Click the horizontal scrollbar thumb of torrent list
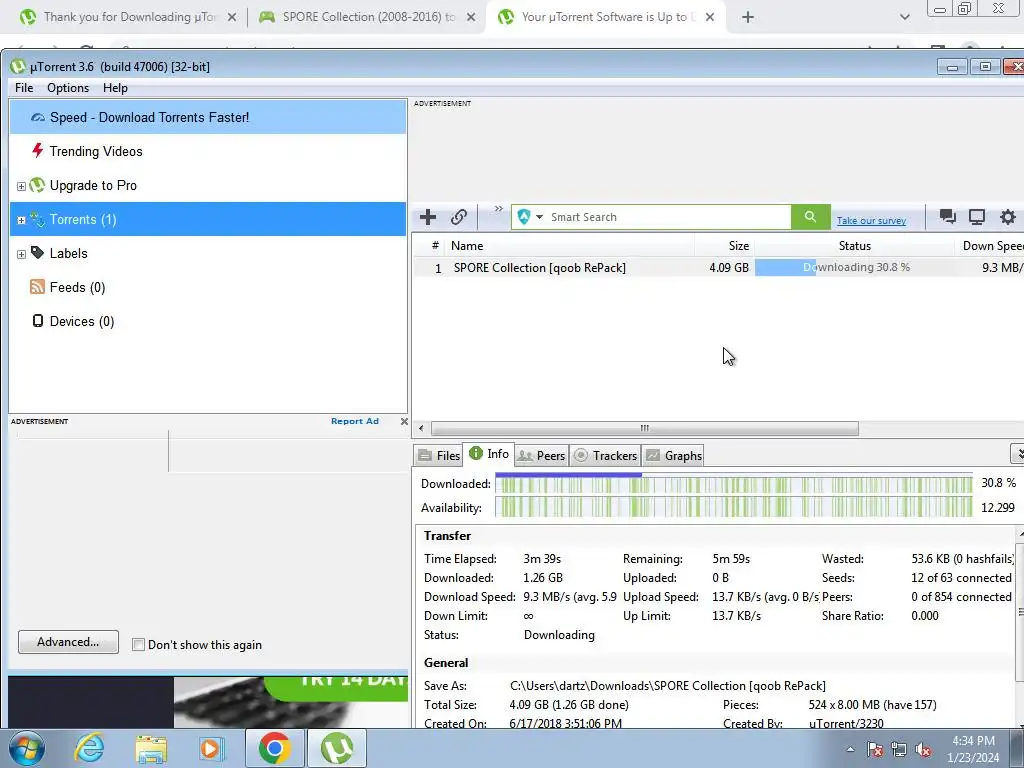Screen dimensions: 1024x768 [645, 428]
